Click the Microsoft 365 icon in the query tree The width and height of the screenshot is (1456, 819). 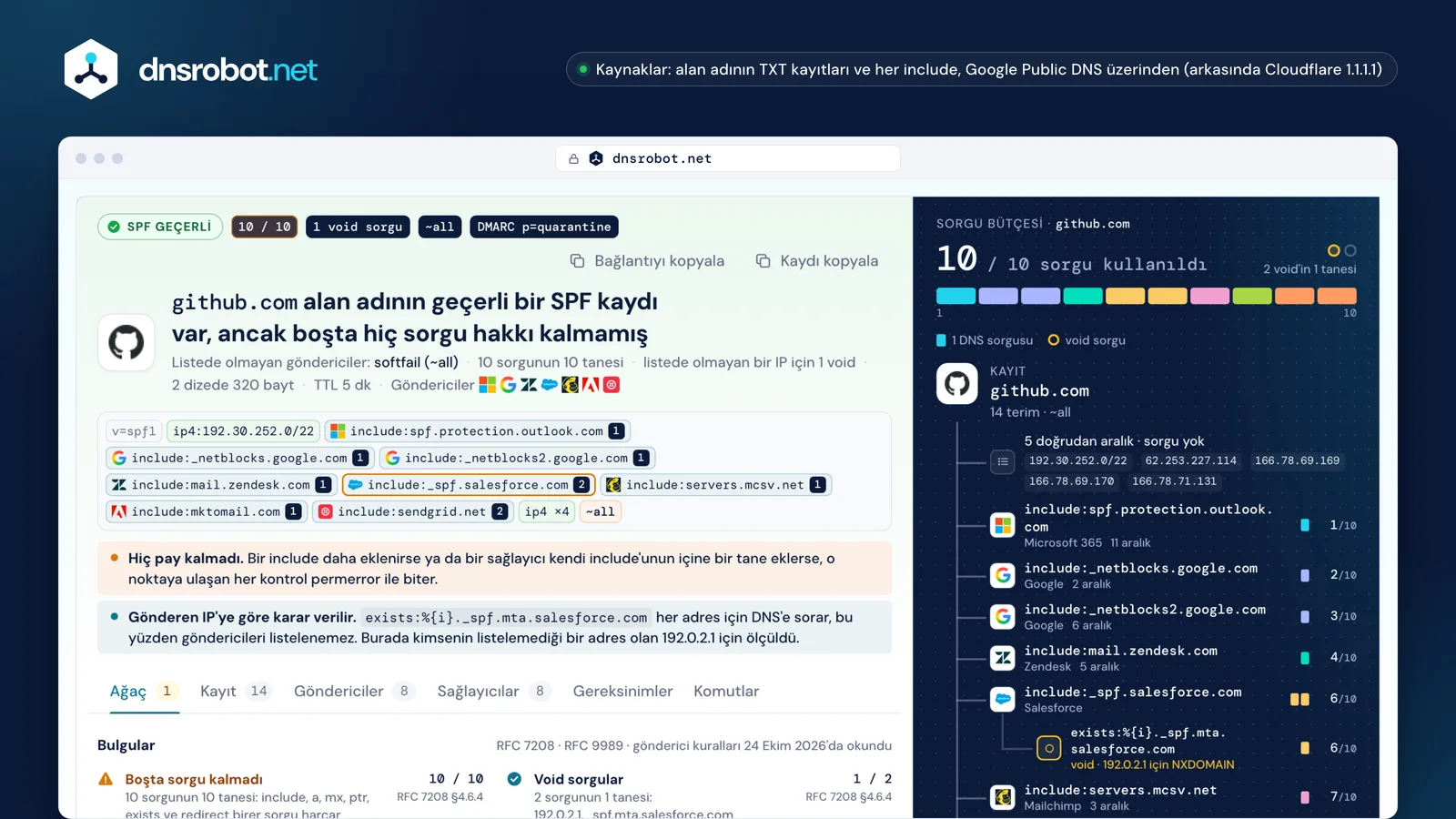coord(1003,525)
